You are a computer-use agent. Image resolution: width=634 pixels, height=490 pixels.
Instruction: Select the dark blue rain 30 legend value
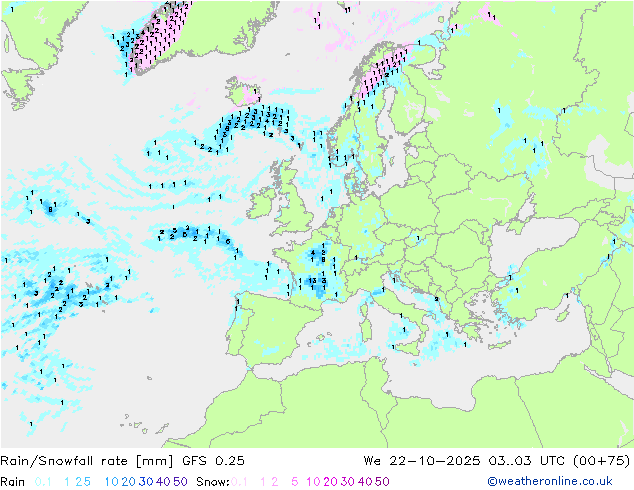click(146, 482)
